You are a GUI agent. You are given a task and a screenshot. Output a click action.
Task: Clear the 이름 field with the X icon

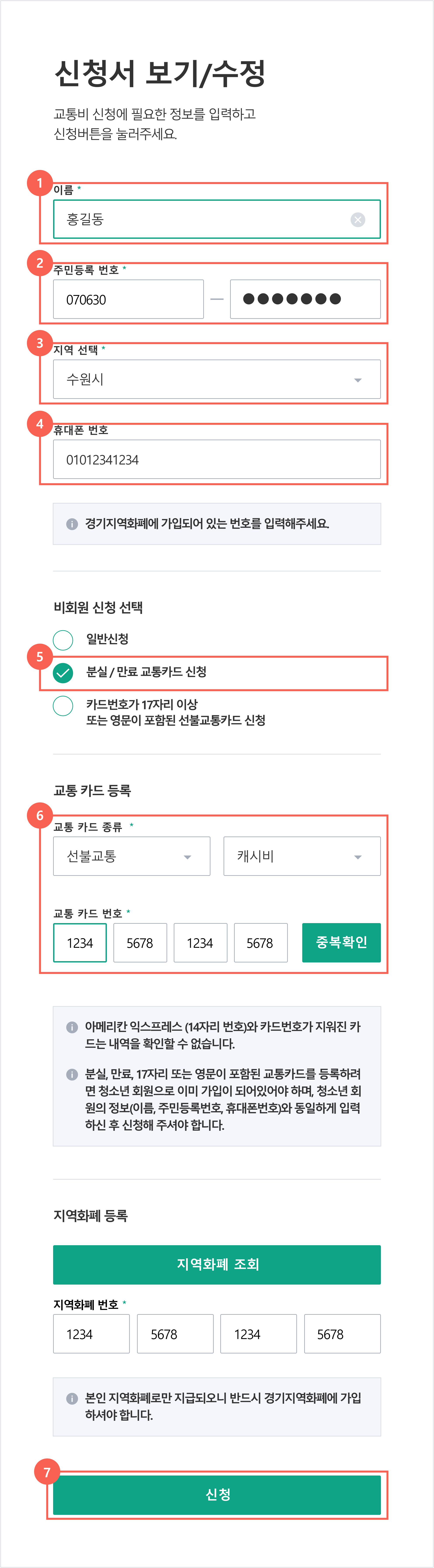click(358, 220)
